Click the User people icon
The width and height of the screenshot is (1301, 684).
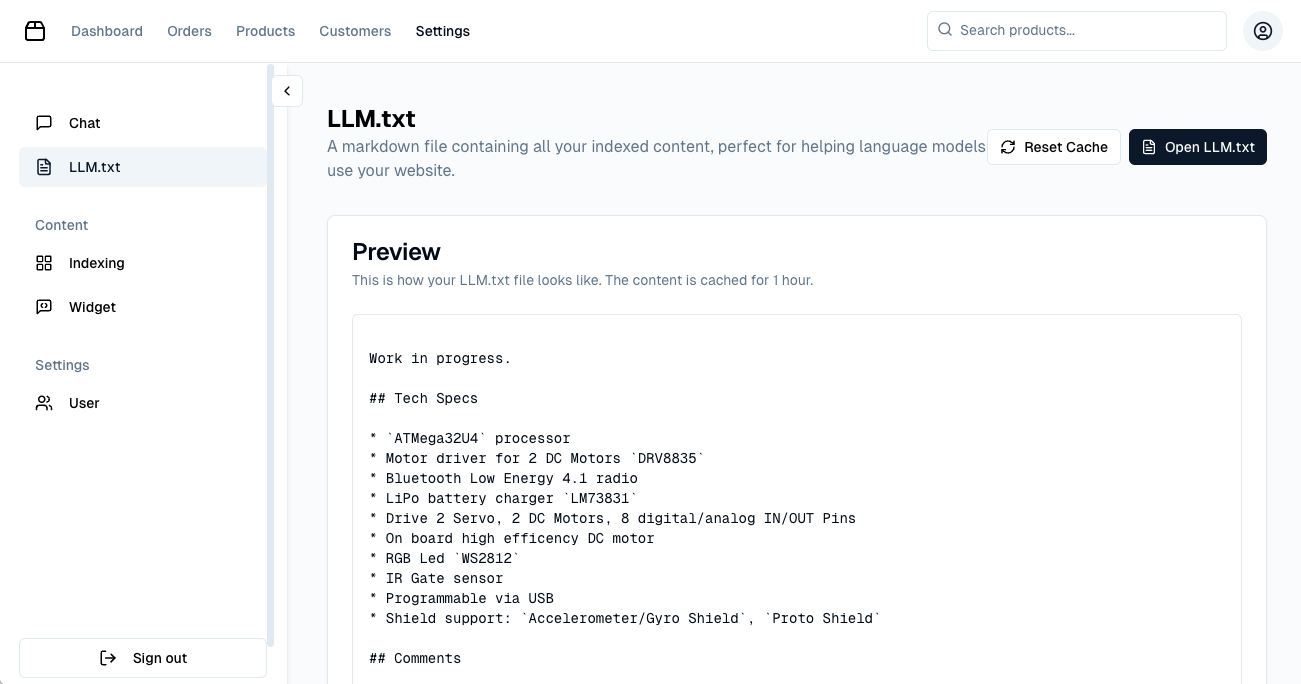[44, 403]
